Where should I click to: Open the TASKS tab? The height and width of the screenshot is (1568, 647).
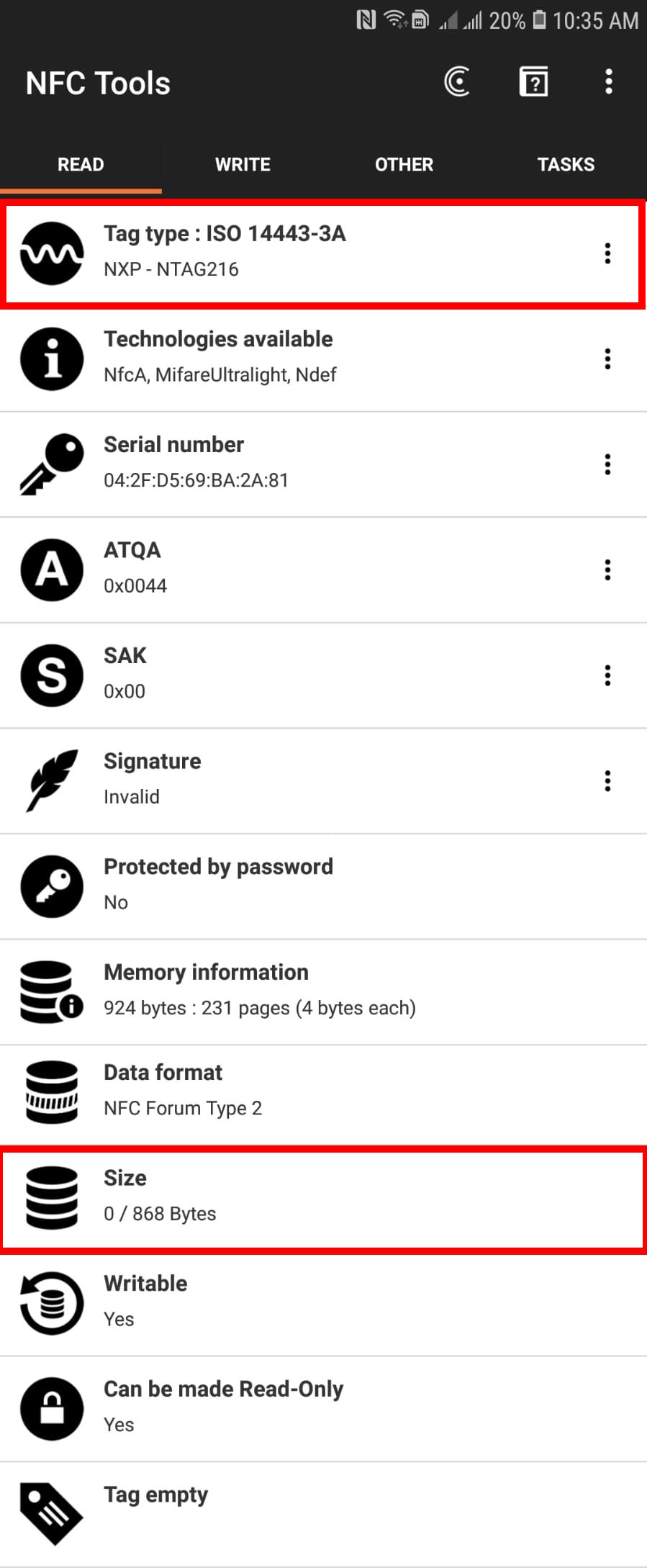pos(566,164)
